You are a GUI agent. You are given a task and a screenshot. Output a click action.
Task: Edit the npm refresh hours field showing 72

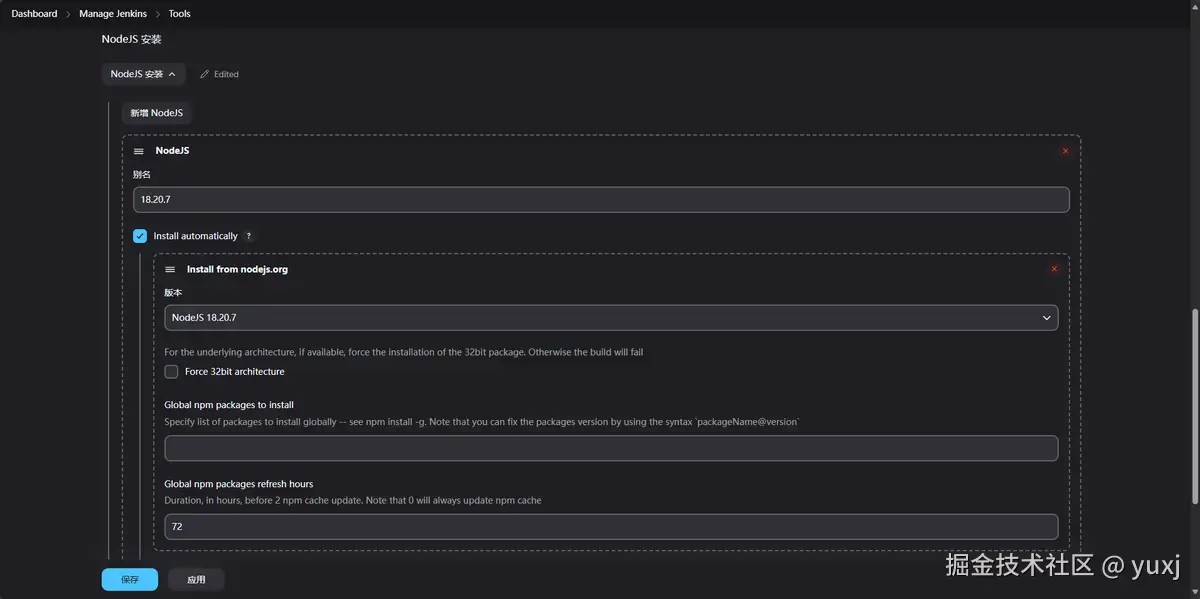click(x=611, y=527)
